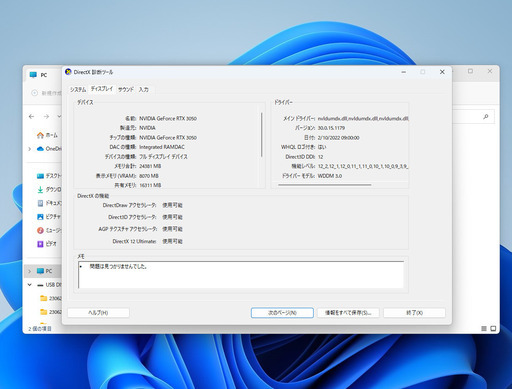Screen dimensions: 512x389
Task: Exit the tool with 終了(X) button
Action: click(x=414, y=313)
